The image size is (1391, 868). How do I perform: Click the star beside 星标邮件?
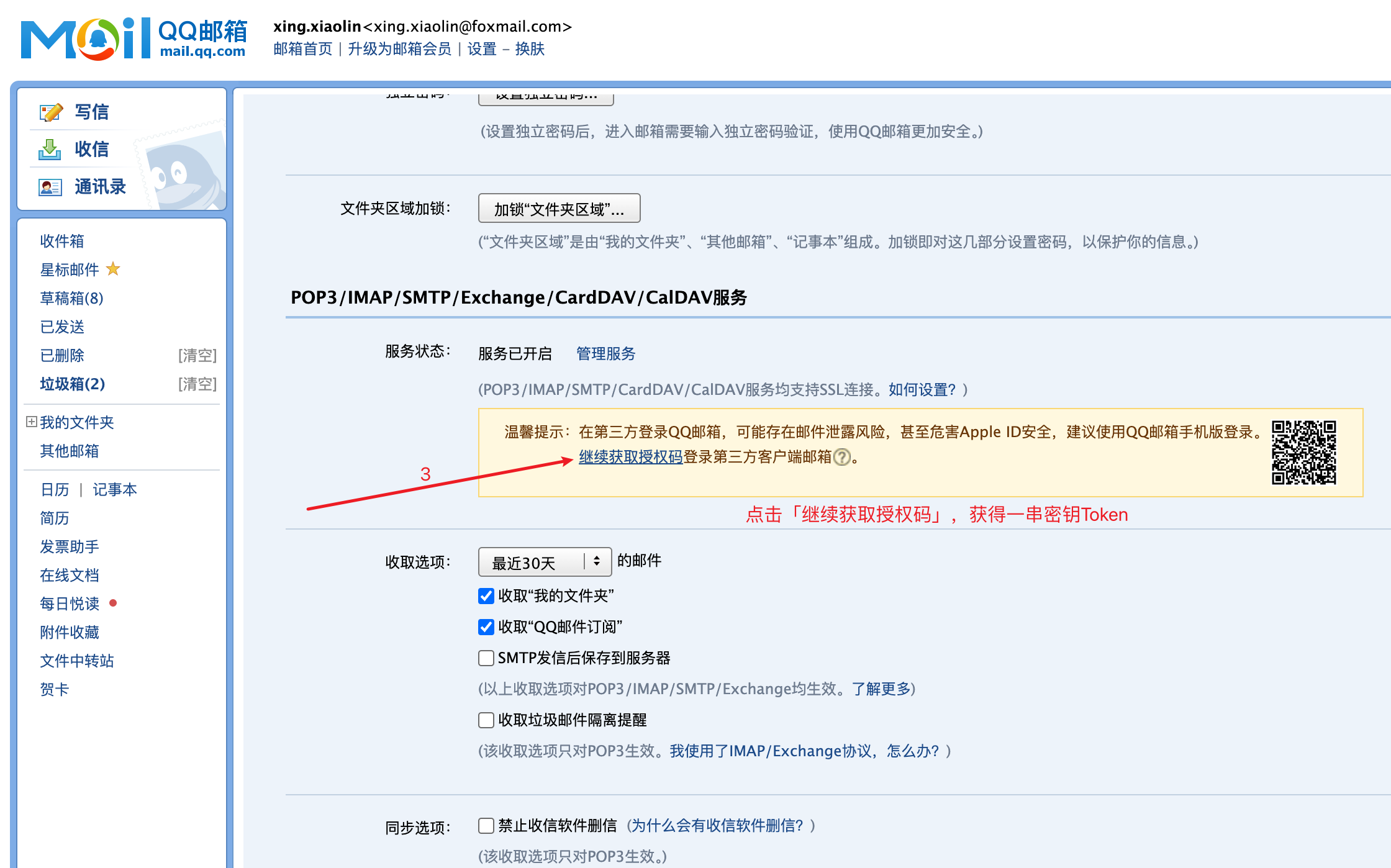(x=114, y=269)
